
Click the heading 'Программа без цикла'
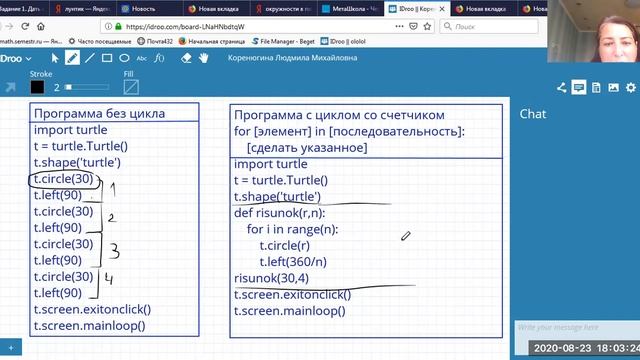point(100,113)
